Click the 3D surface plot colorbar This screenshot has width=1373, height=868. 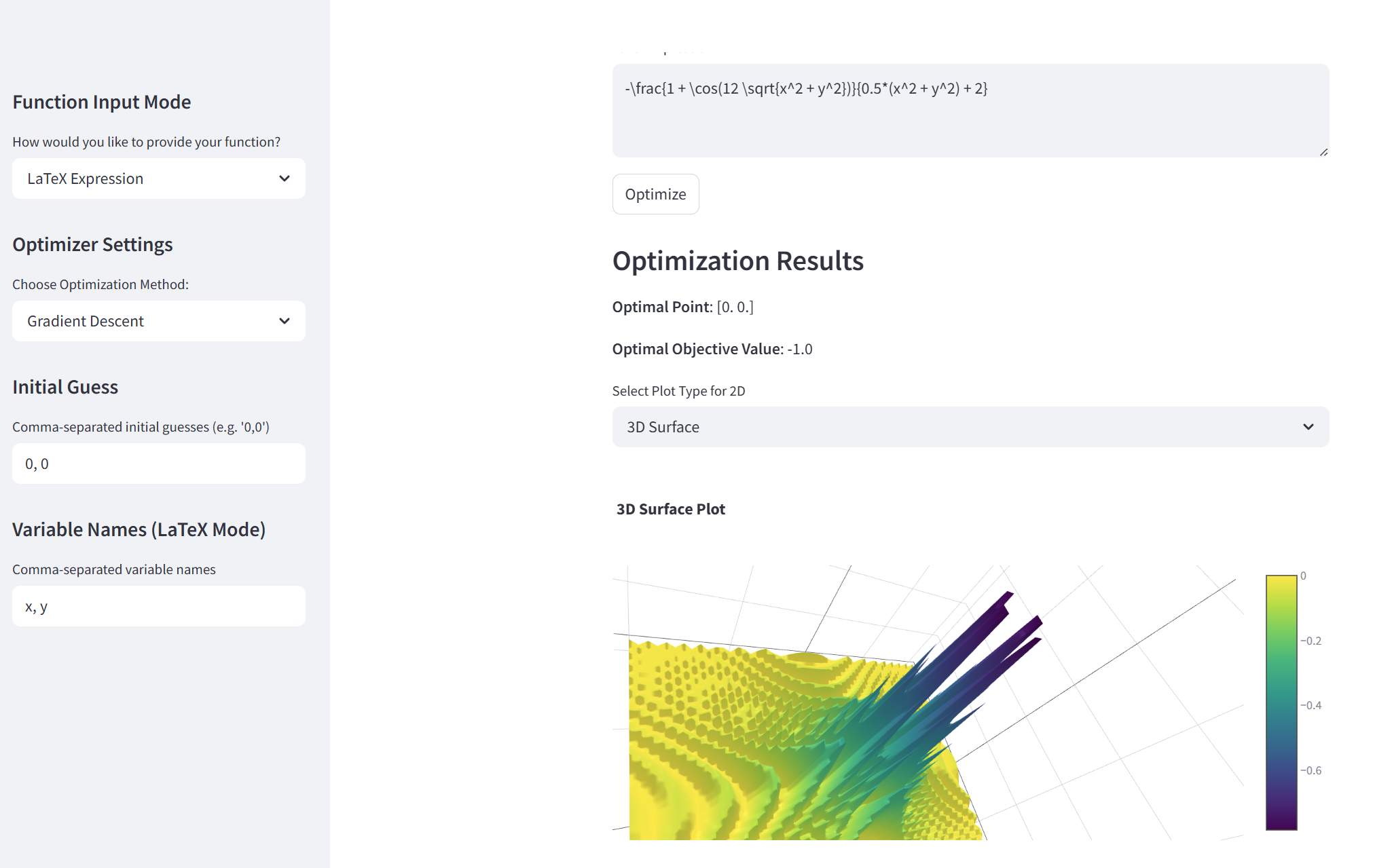1281,702
